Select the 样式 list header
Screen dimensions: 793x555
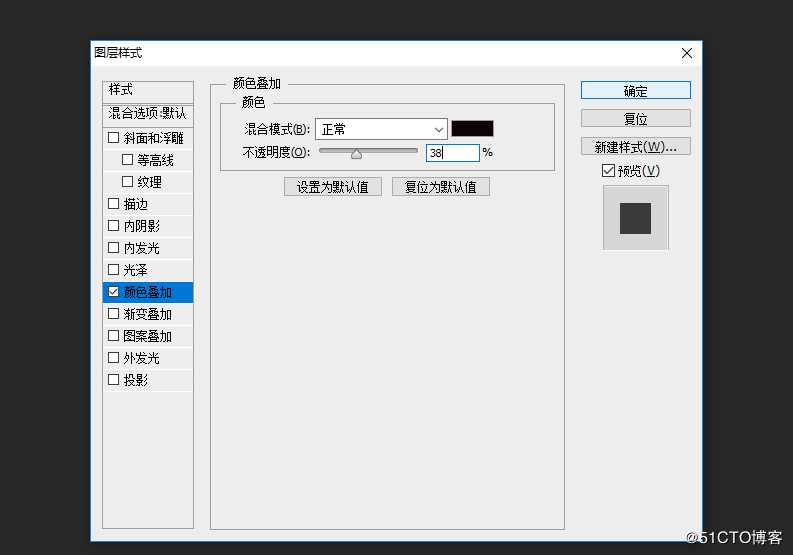click(x=148, y=91)
